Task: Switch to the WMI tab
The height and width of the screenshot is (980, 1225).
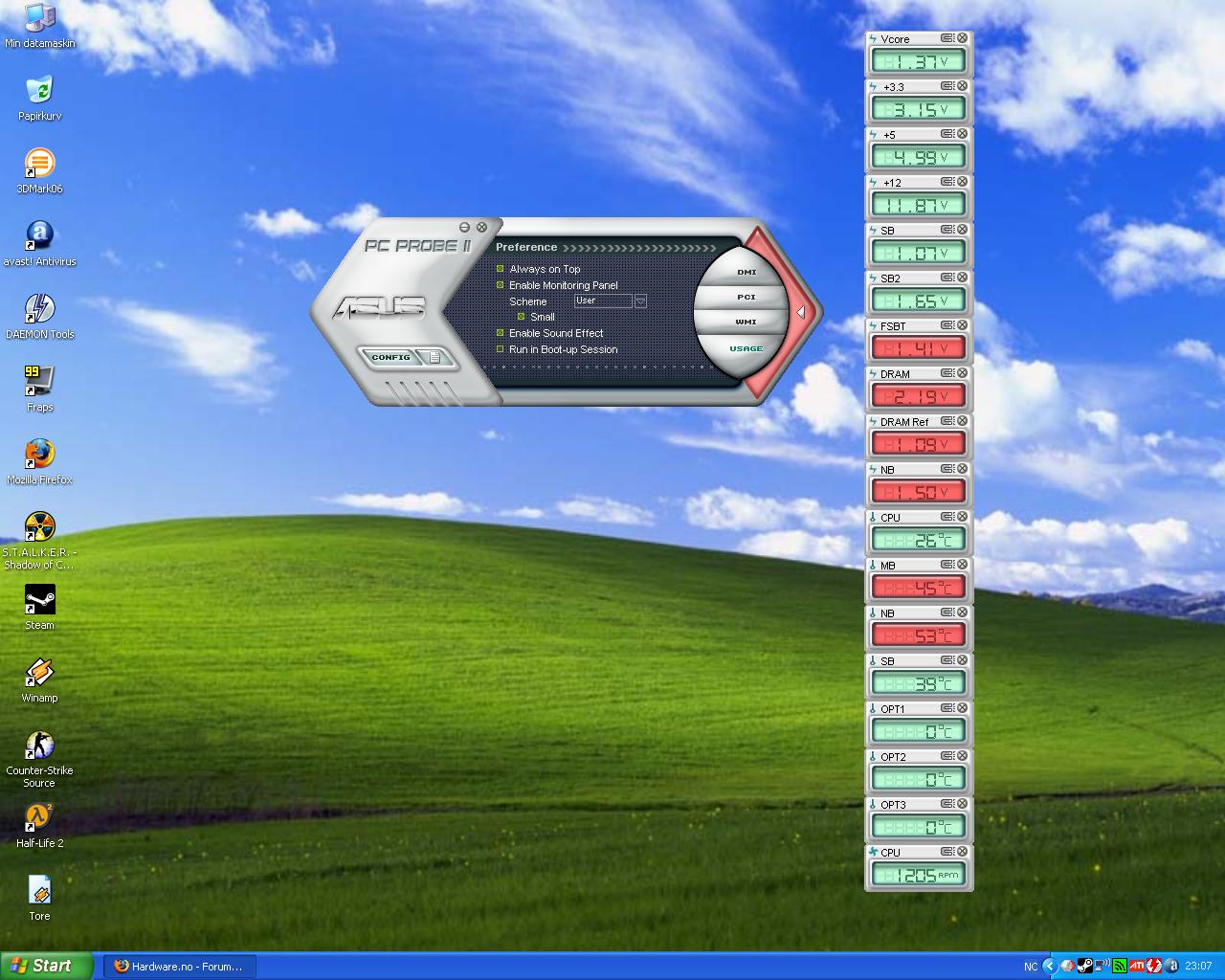Action: (746, 322)
